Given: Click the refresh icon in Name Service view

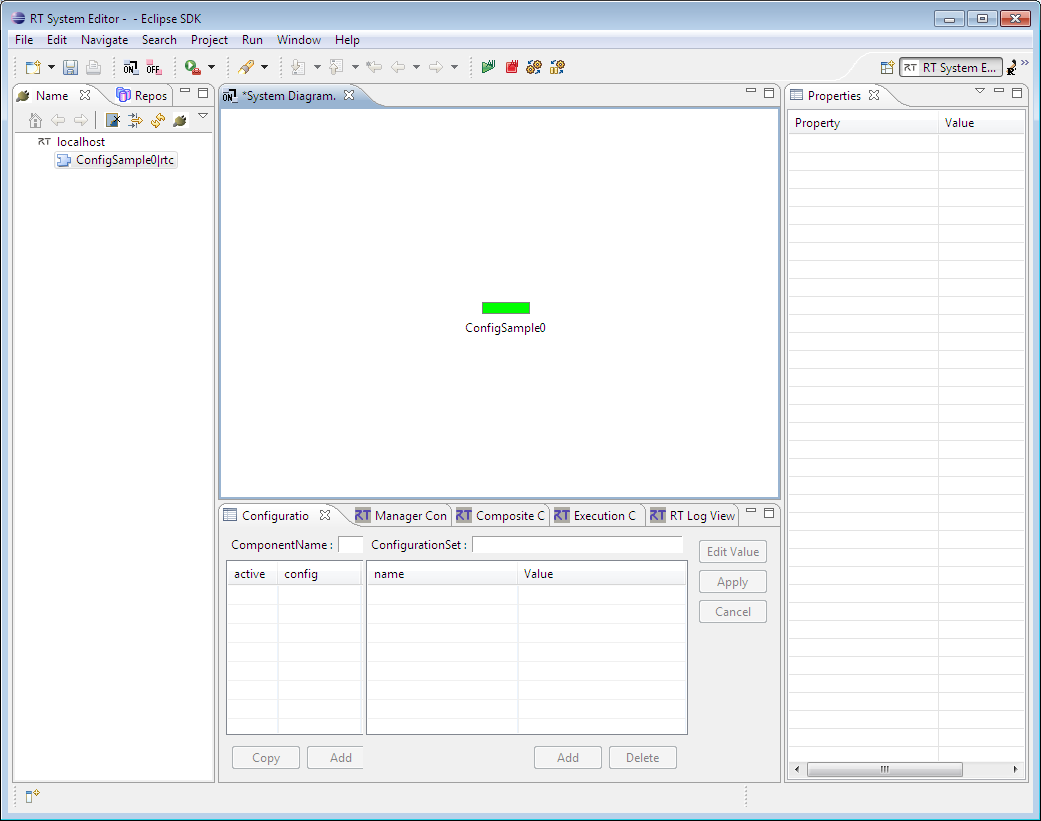Looking at the screenshot, I should (x=158, y=120).
